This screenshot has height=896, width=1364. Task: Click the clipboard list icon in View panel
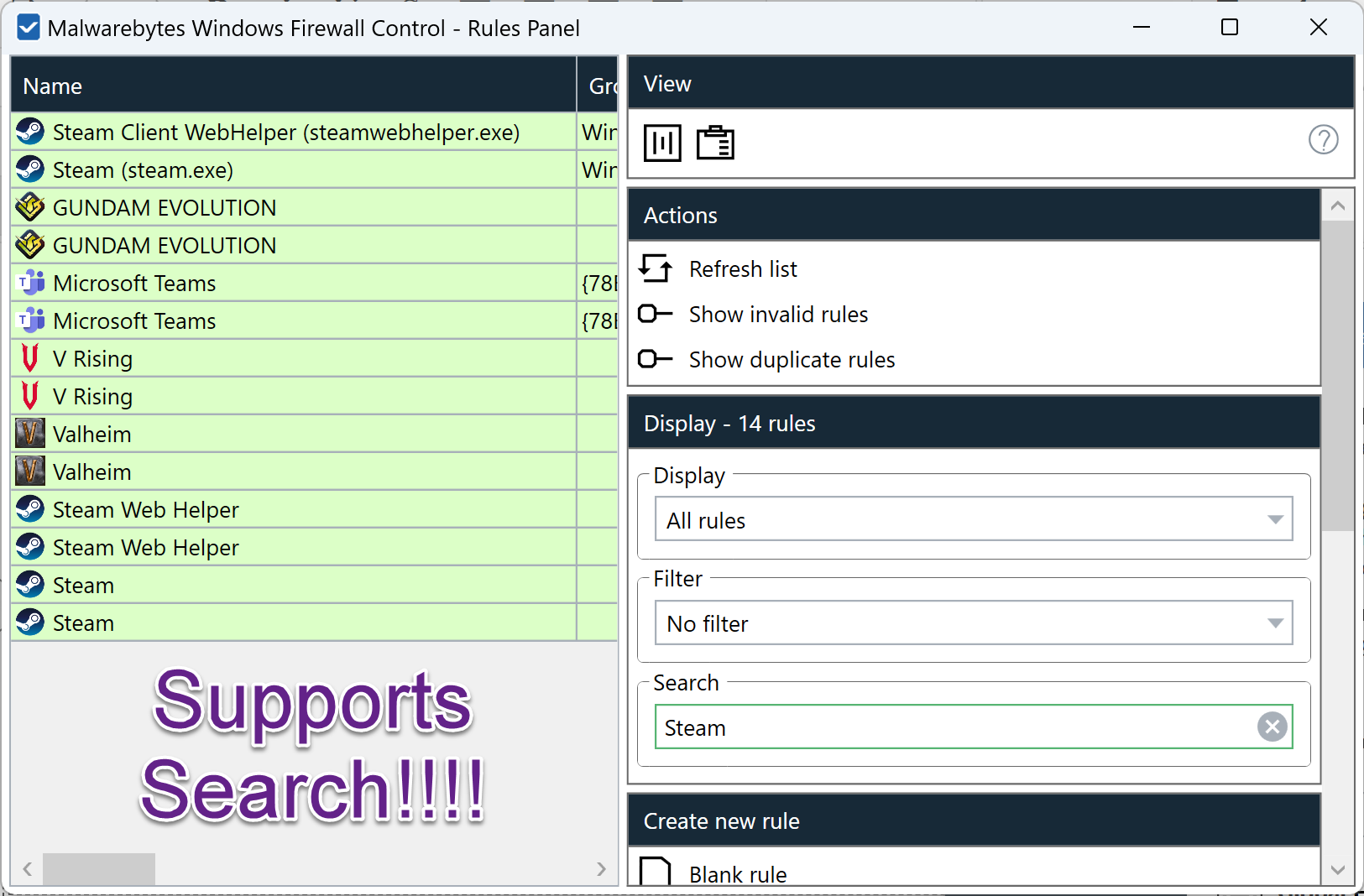coord(715,143)
